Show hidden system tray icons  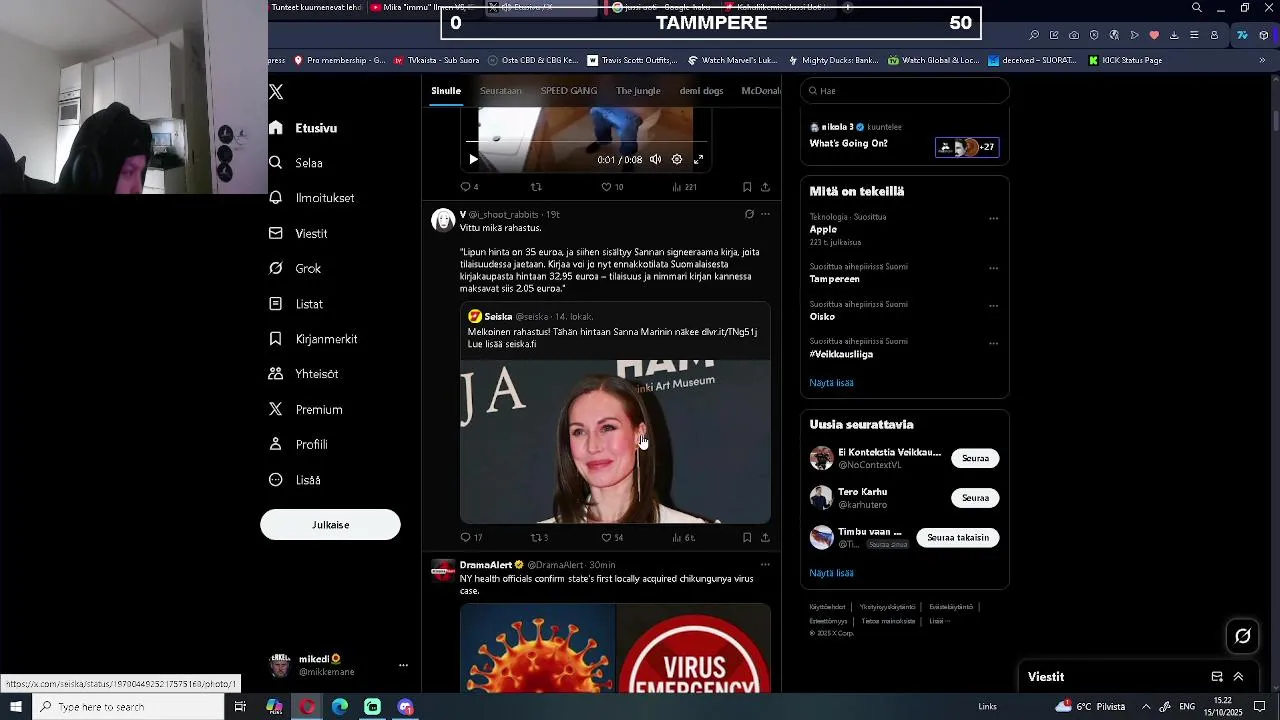point(1146,707)
